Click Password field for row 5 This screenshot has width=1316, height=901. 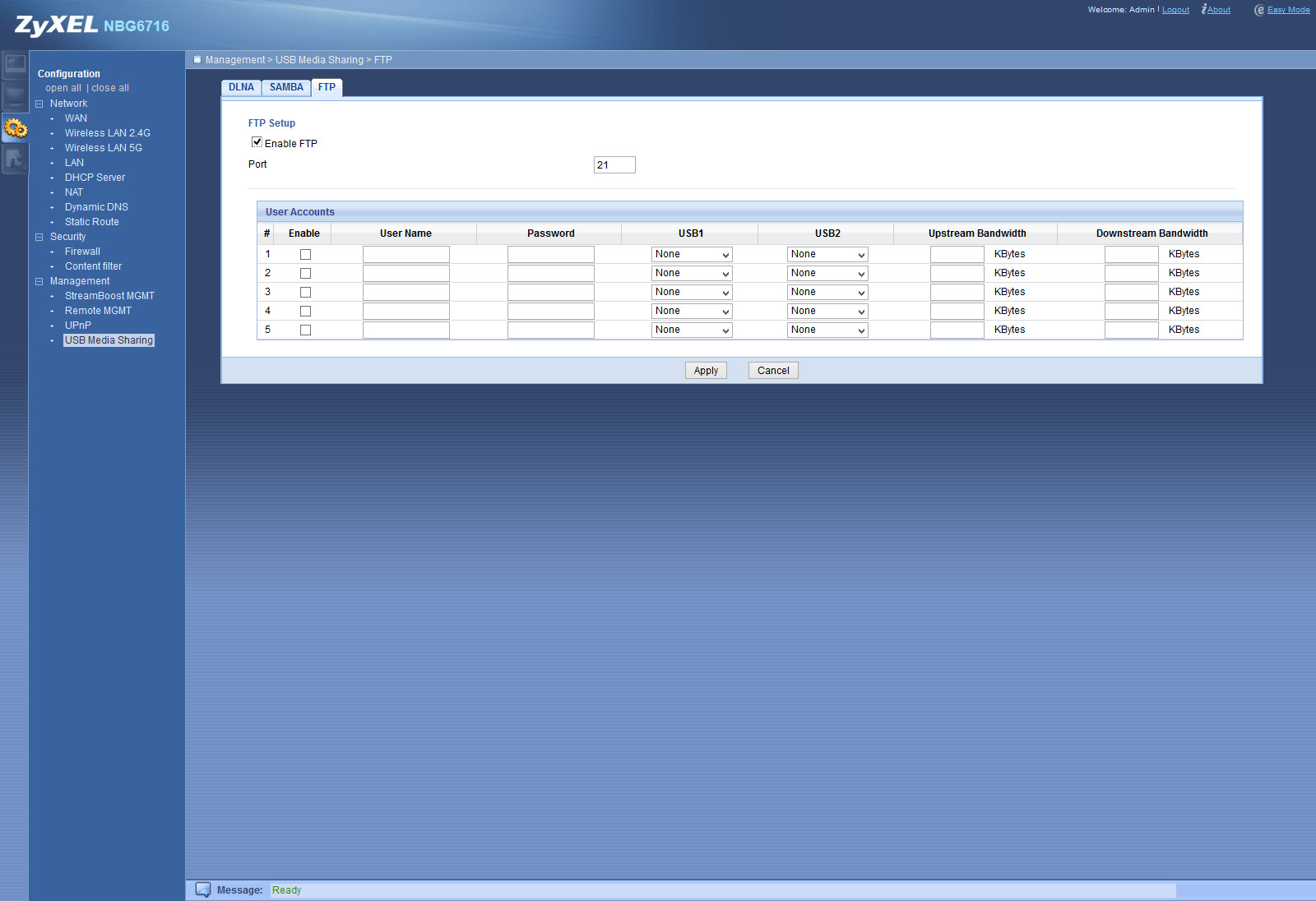(x=551, y=330)
